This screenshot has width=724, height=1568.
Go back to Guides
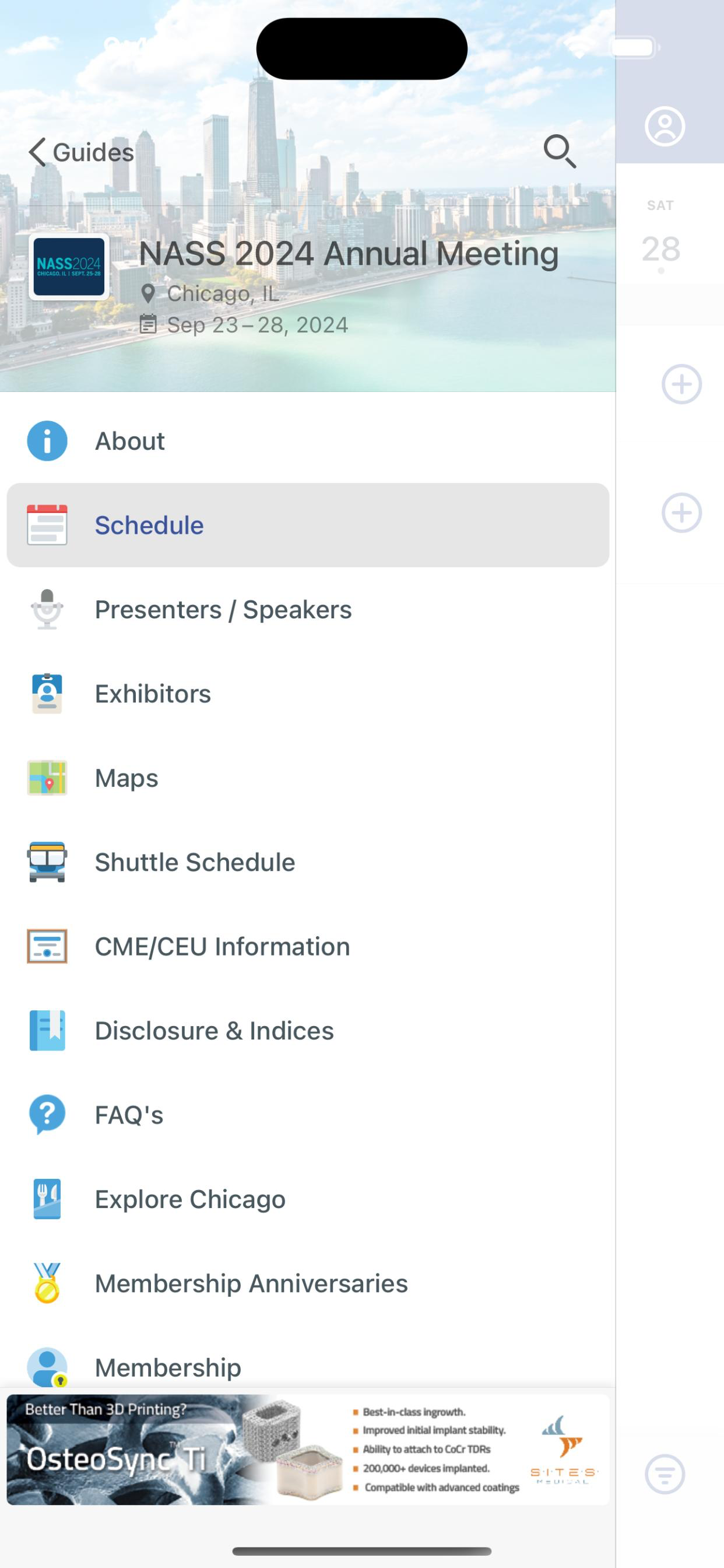pyautogui.click(x=81, y=152)
